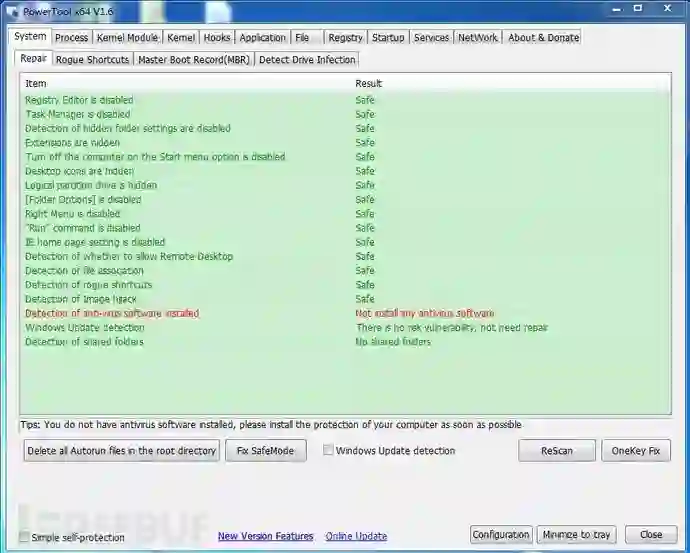Select 'IE home page setting is disabled' row
Image resolution: width=690 pixels, height=553 pixels.
click(345, 242)
